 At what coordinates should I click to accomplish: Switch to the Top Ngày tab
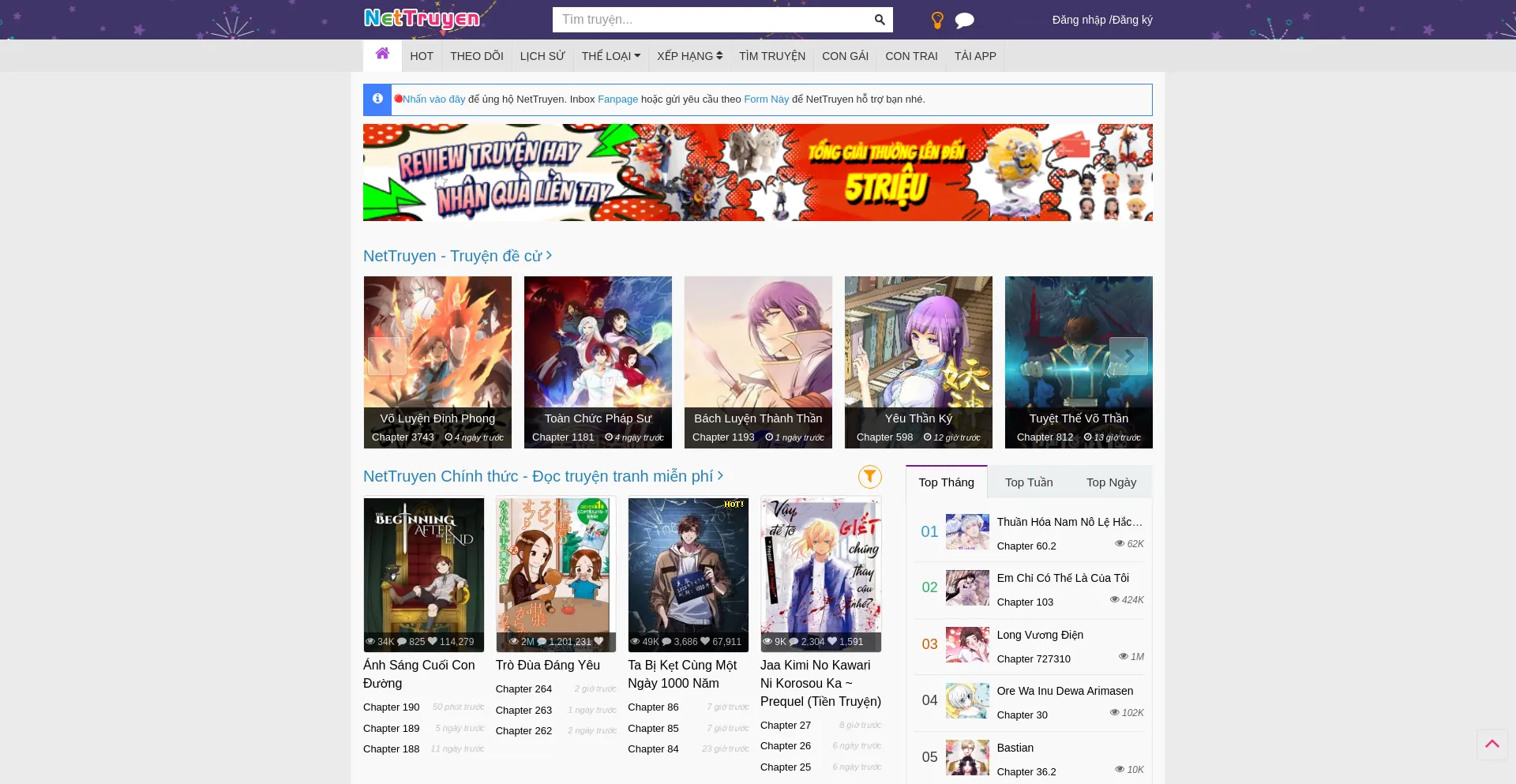(x=1111, y=482)
